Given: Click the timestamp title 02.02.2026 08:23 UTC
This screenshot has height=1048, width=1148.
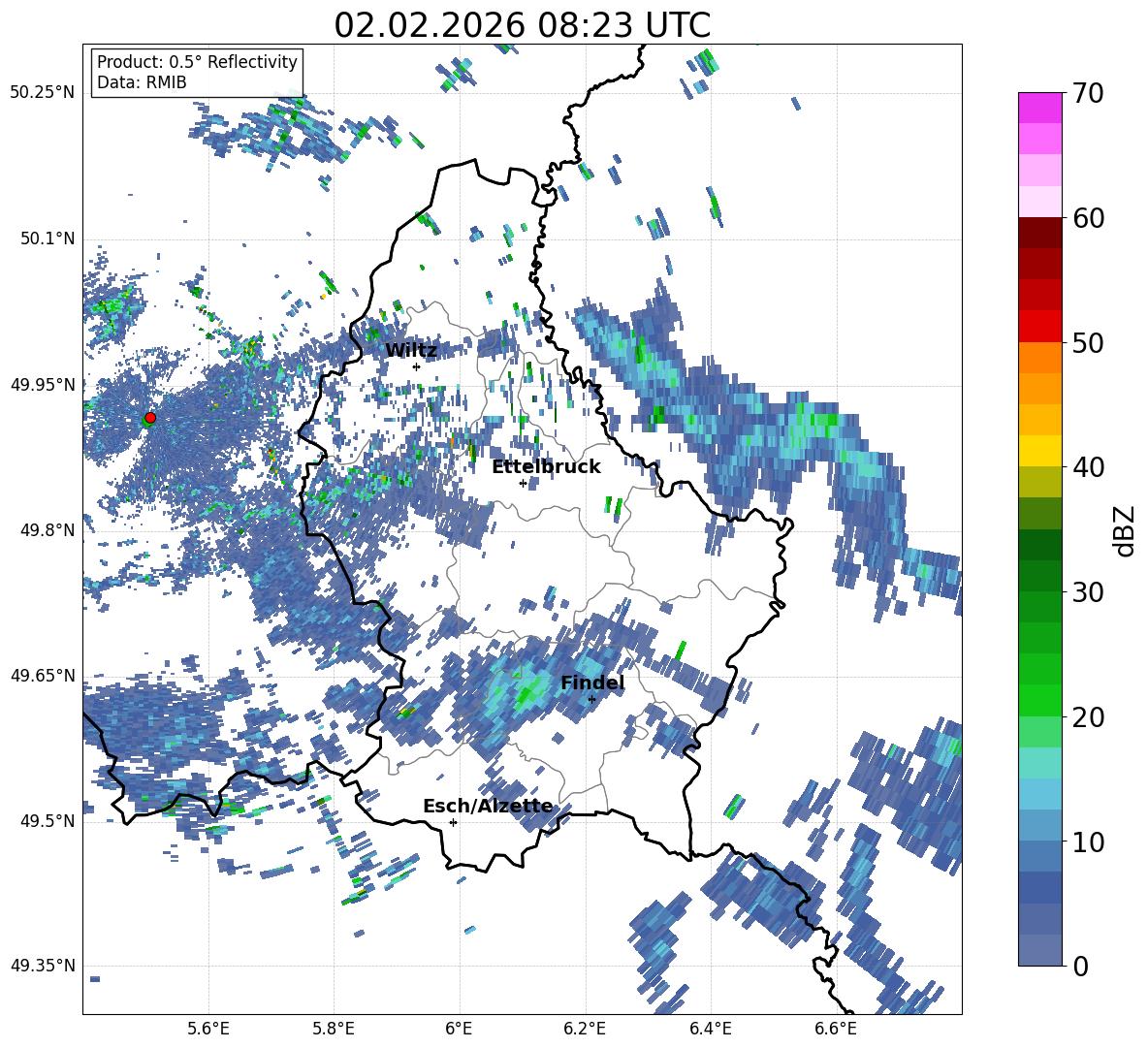Looking at the screenshot, I should [522, 25].
